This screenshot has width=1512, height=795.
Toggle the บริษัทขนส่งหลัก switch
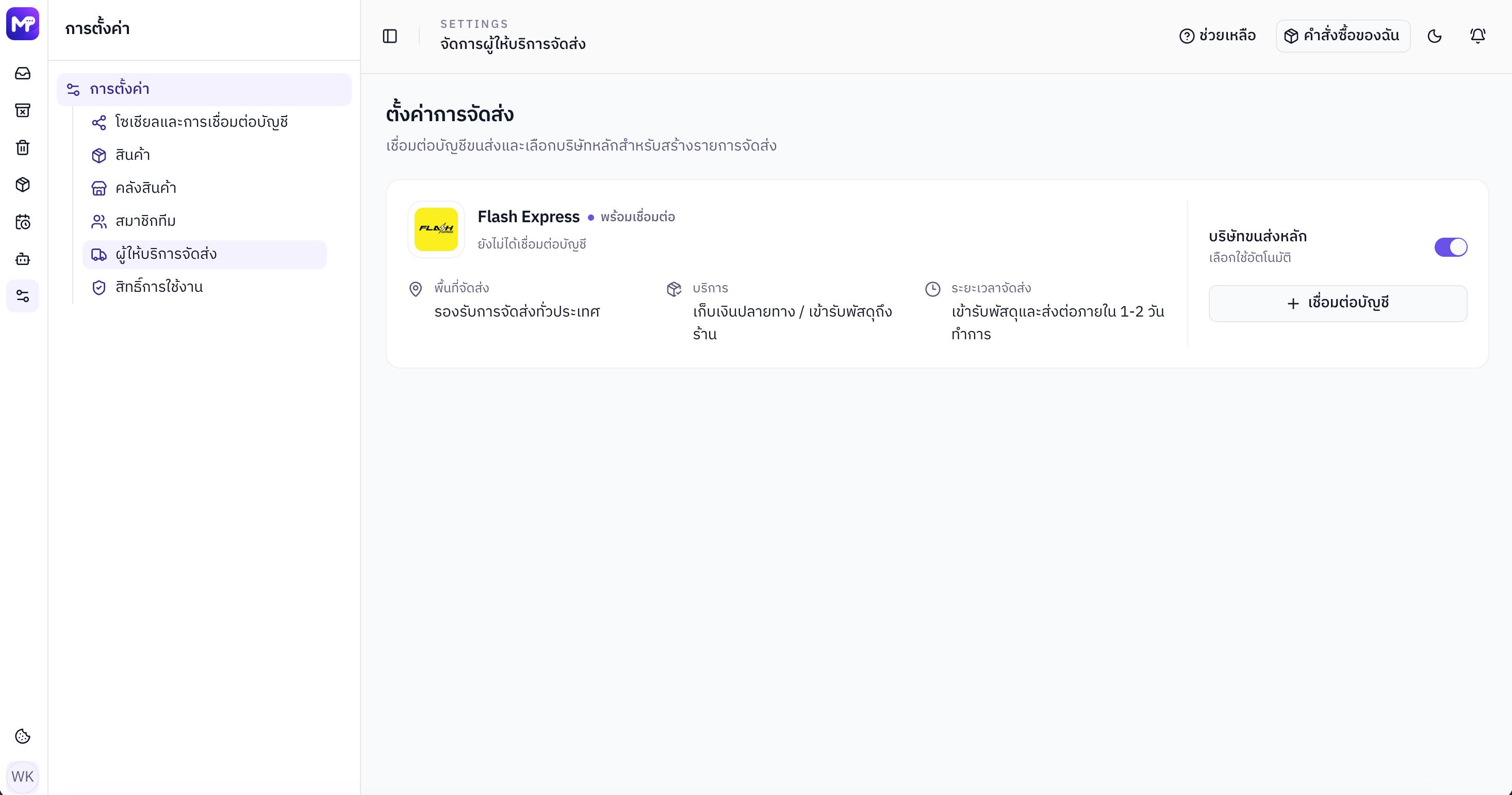tap(1451, 247)
